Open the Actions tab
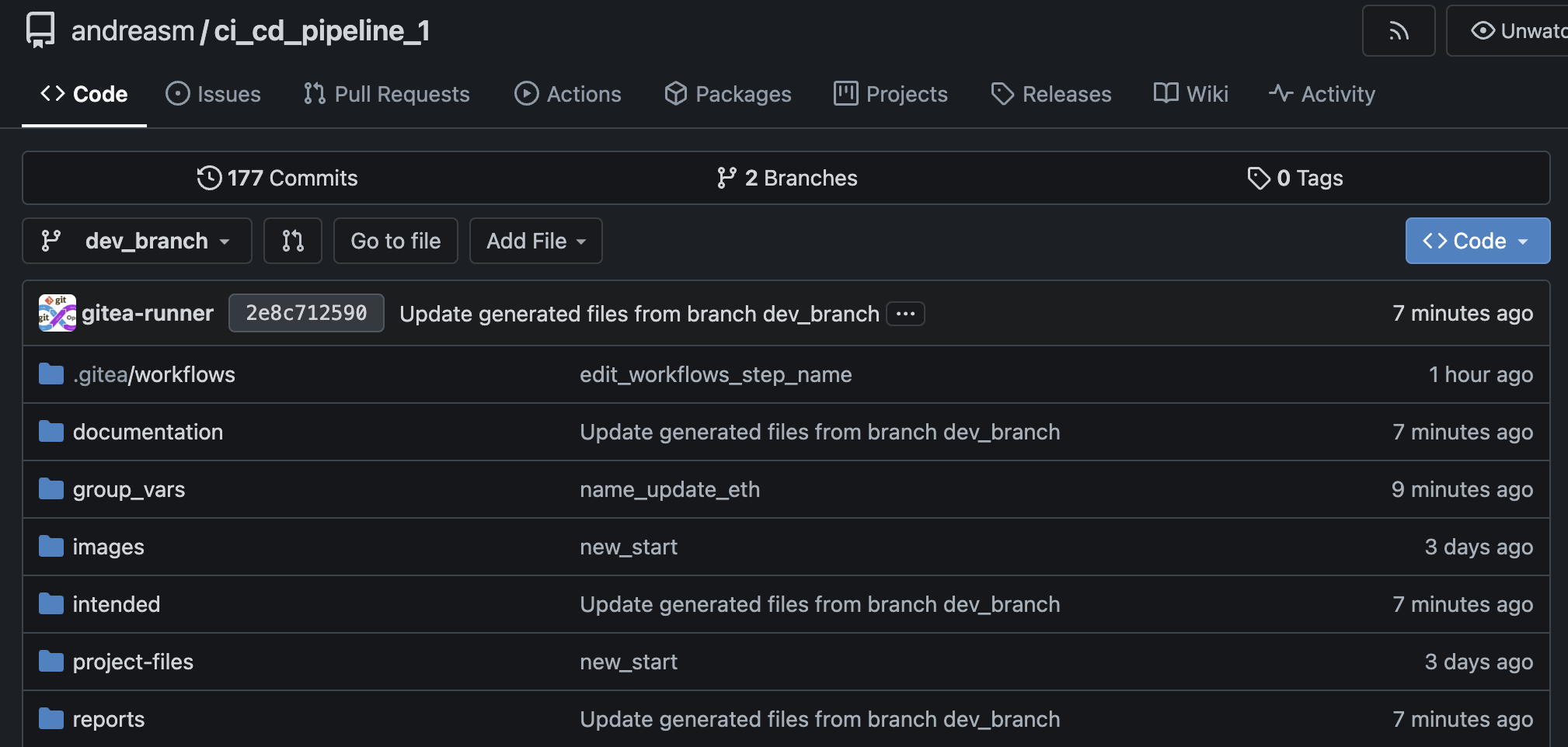The image size is (1568, 747). pyautogui.click(x=567, y=94)
